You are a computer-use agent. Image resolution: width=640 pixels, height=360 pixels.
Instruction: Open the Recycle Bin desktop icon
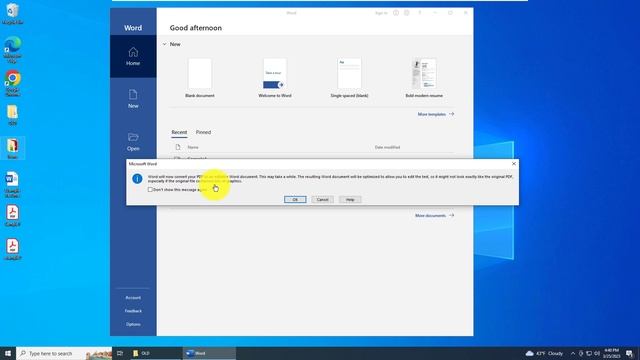point(13,13)
